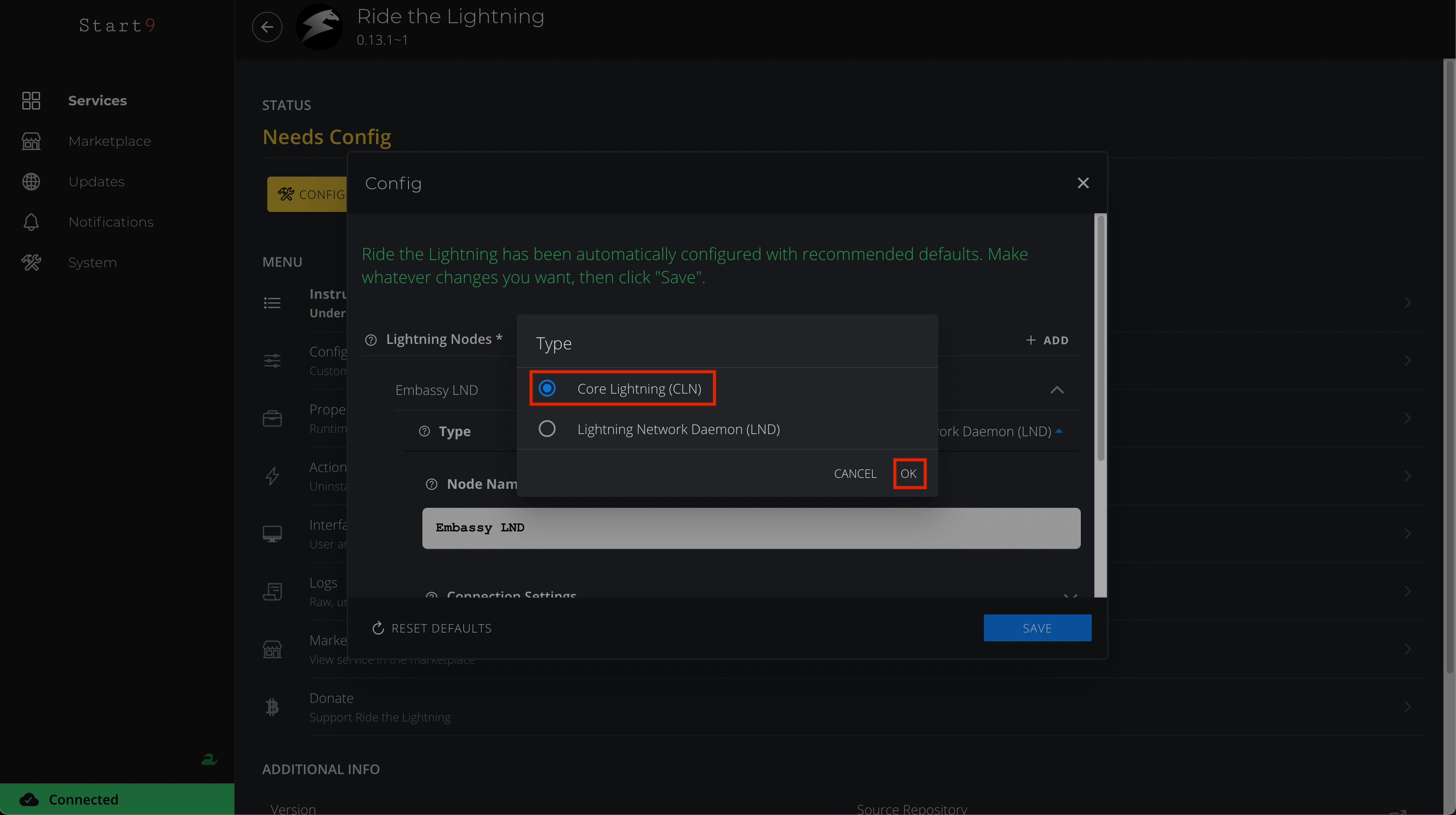The width and height of the screenshot is (1456, 815).
Task: Click the back arrow icon
Action: (267, 27)
